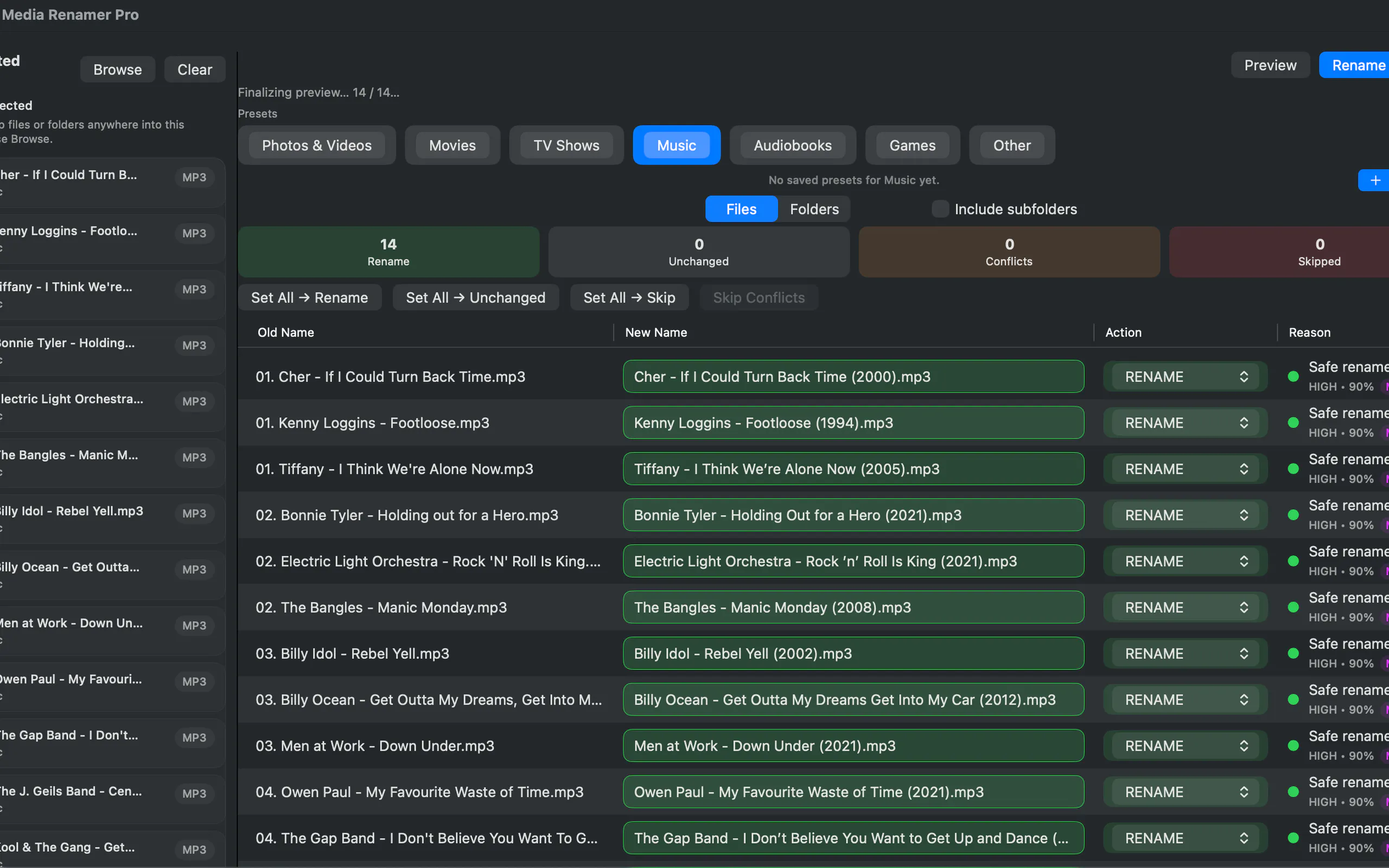The height and width of the screenshot is (868, 1389).
Task: Select Electric Light Orchestra item in sidebar
Action: point(112,407)
